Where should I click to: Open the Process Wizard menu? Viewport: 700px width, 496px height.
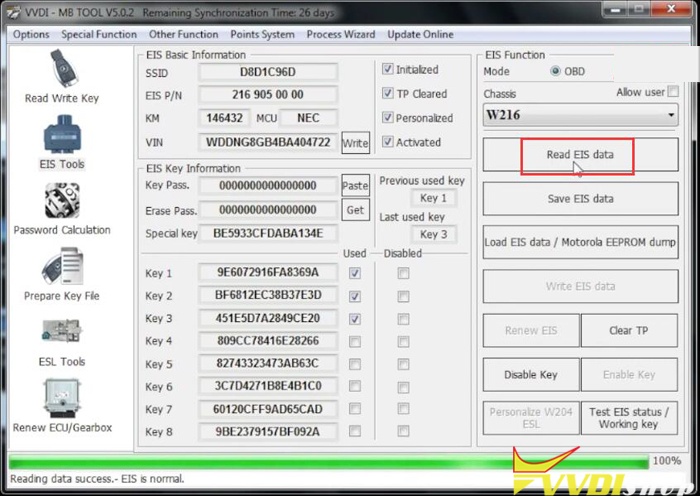click(x=341, y=34)
